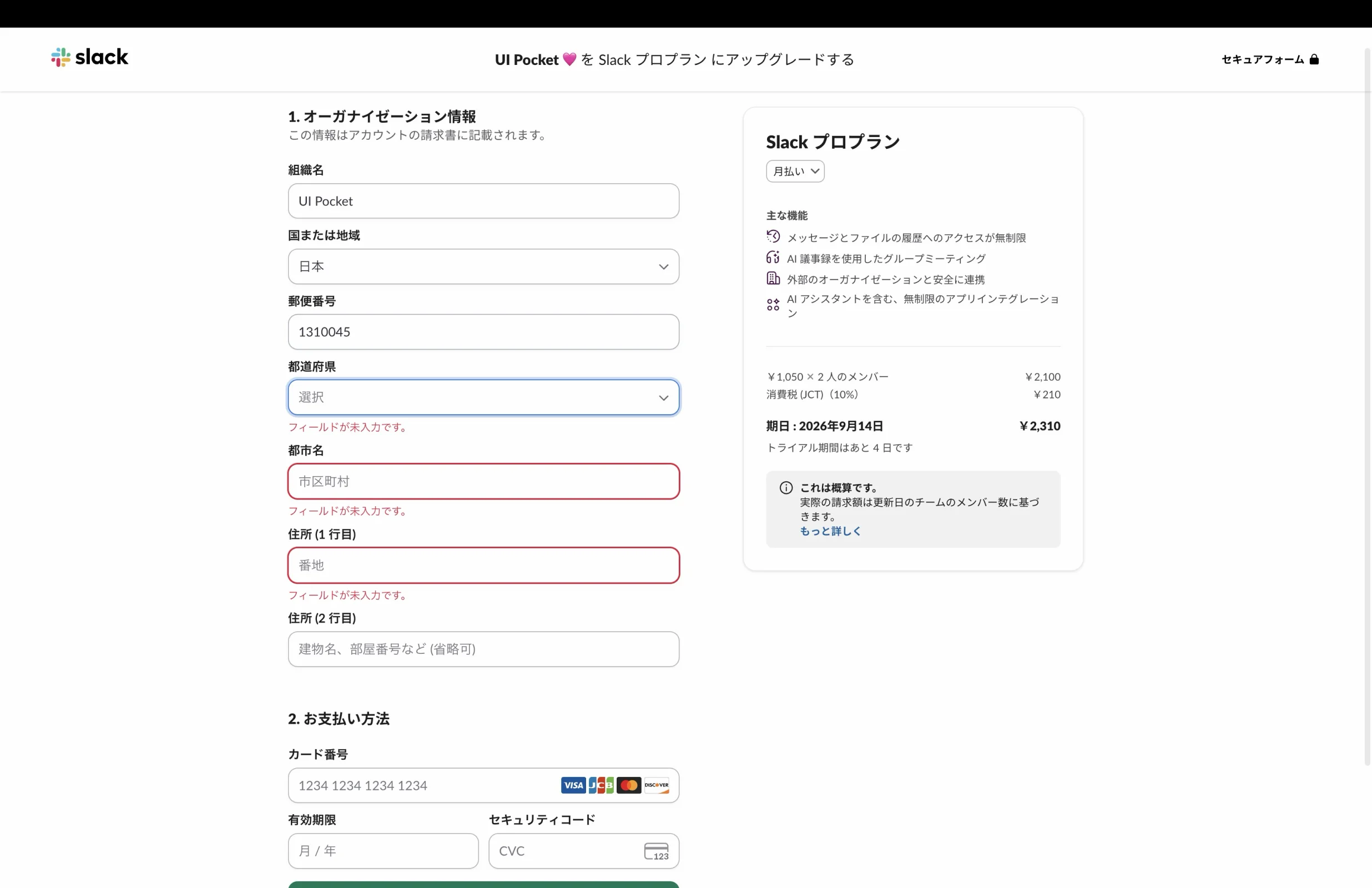Viewport: 1372px width, 888px height.
Task: Click the pink heart emoji in title
Action: click(569, 59)
